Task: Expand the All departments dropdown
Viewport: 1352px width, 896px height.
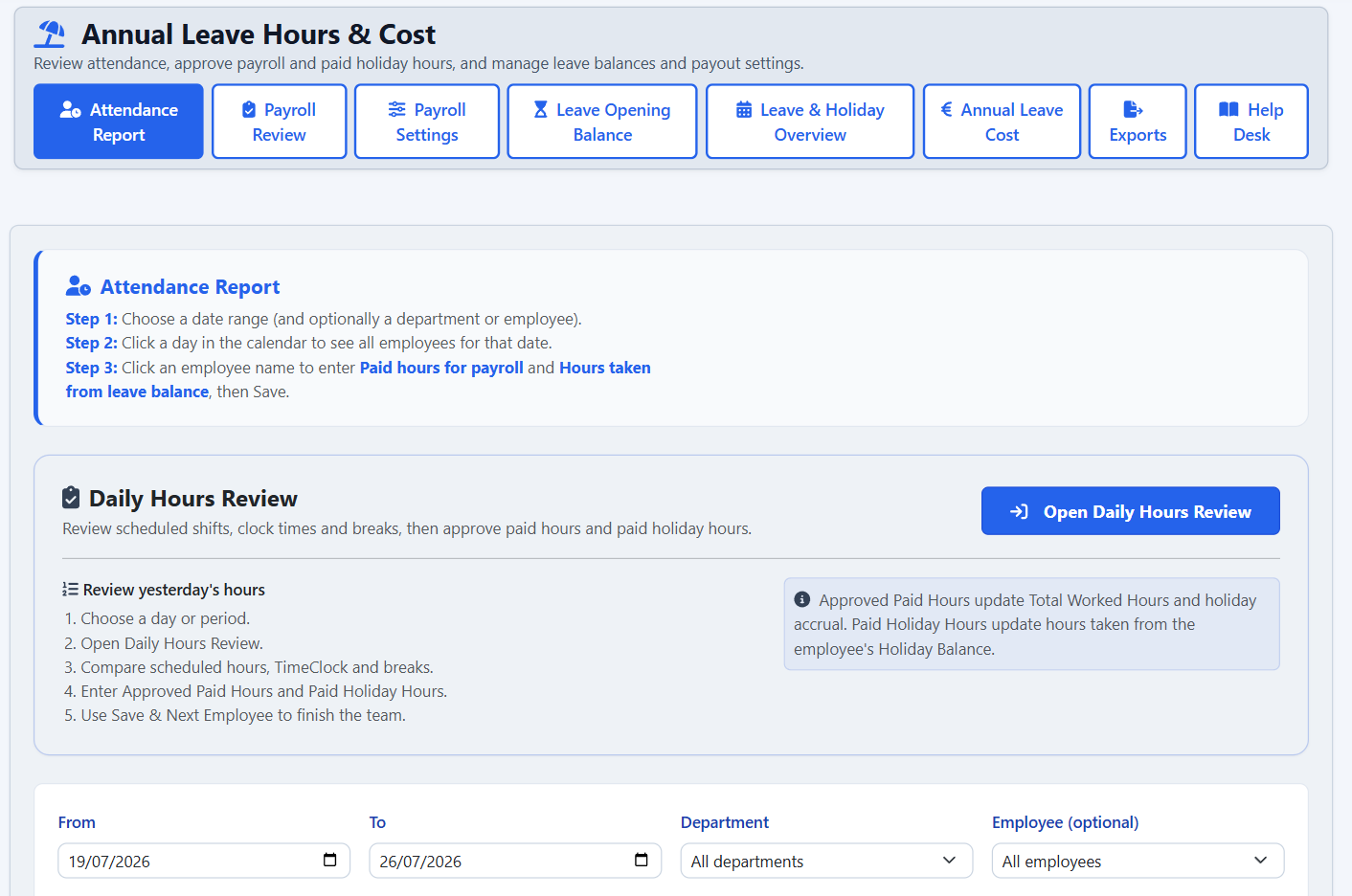Action: click(826, 861)
